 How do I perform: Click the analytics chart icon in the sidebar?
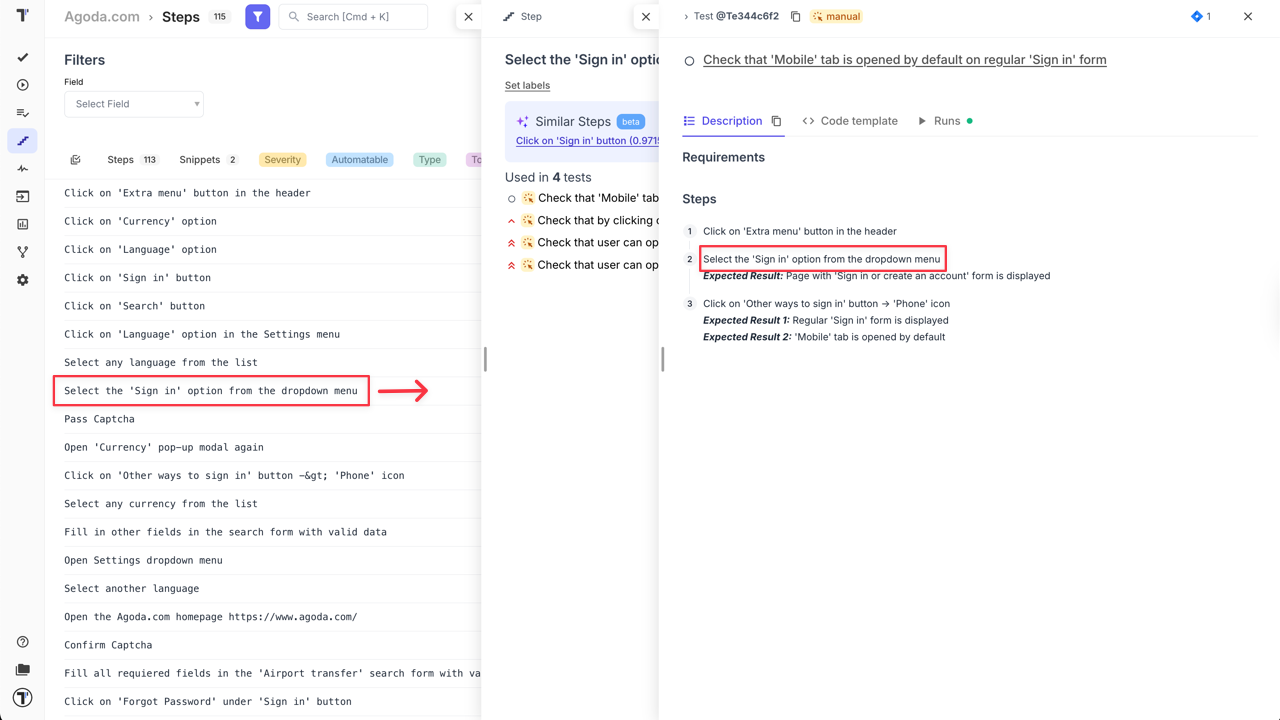pyautogui.click(x=22, y=224)
